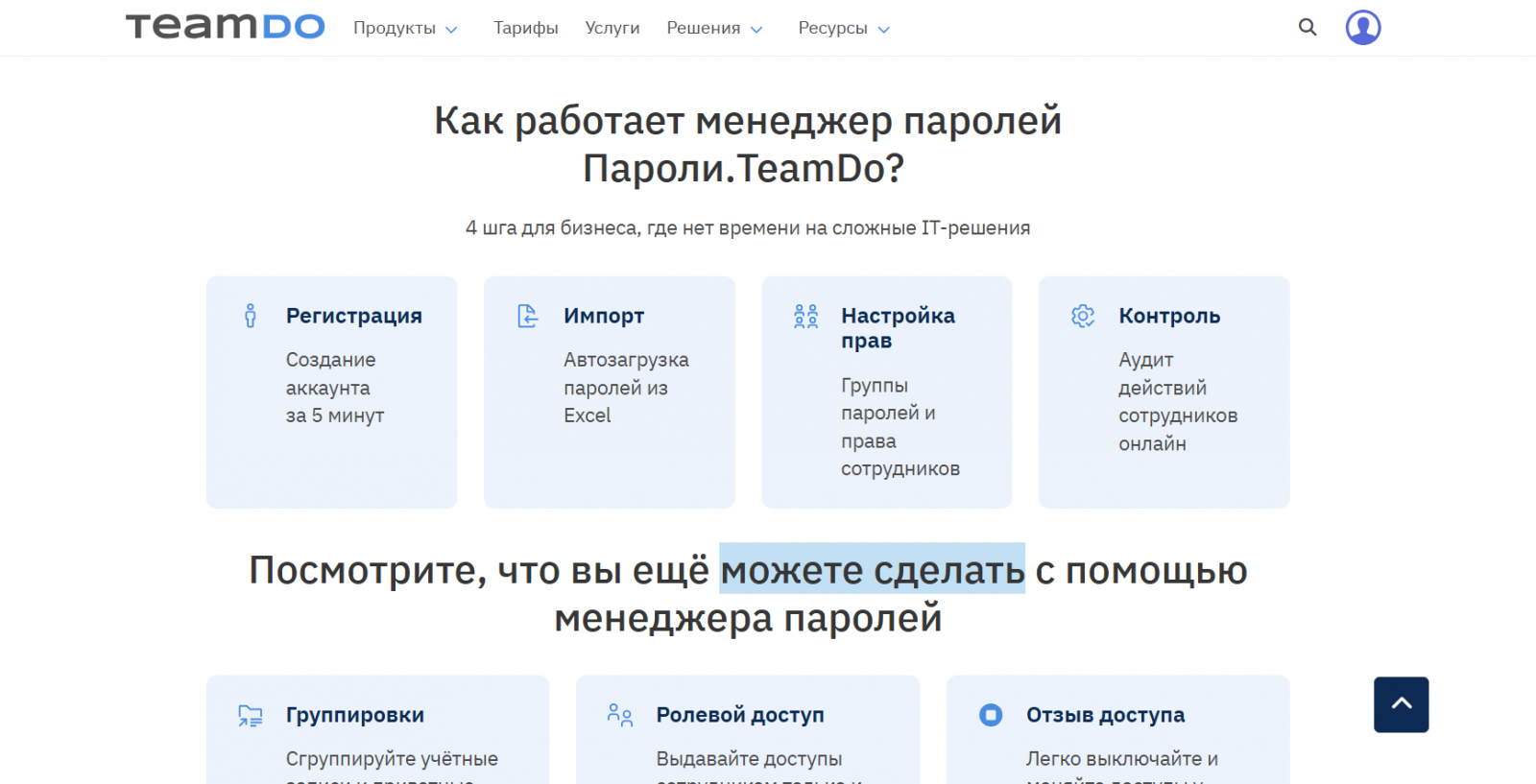Select the Настройка прав group icon
This screenshot has width=1536, height=784.
pos(806,317)
